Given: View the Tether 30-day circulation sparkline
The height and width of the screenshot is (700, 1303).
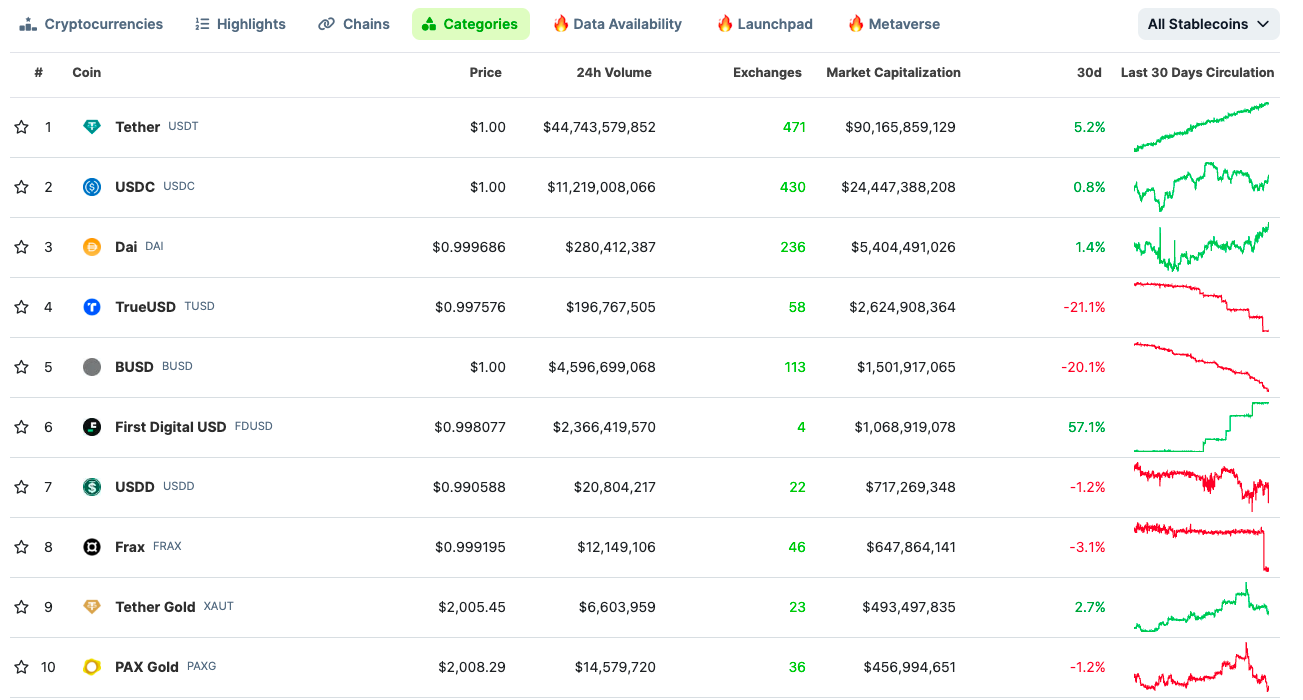Looking at the screenshot, I should coord(1201,127).
